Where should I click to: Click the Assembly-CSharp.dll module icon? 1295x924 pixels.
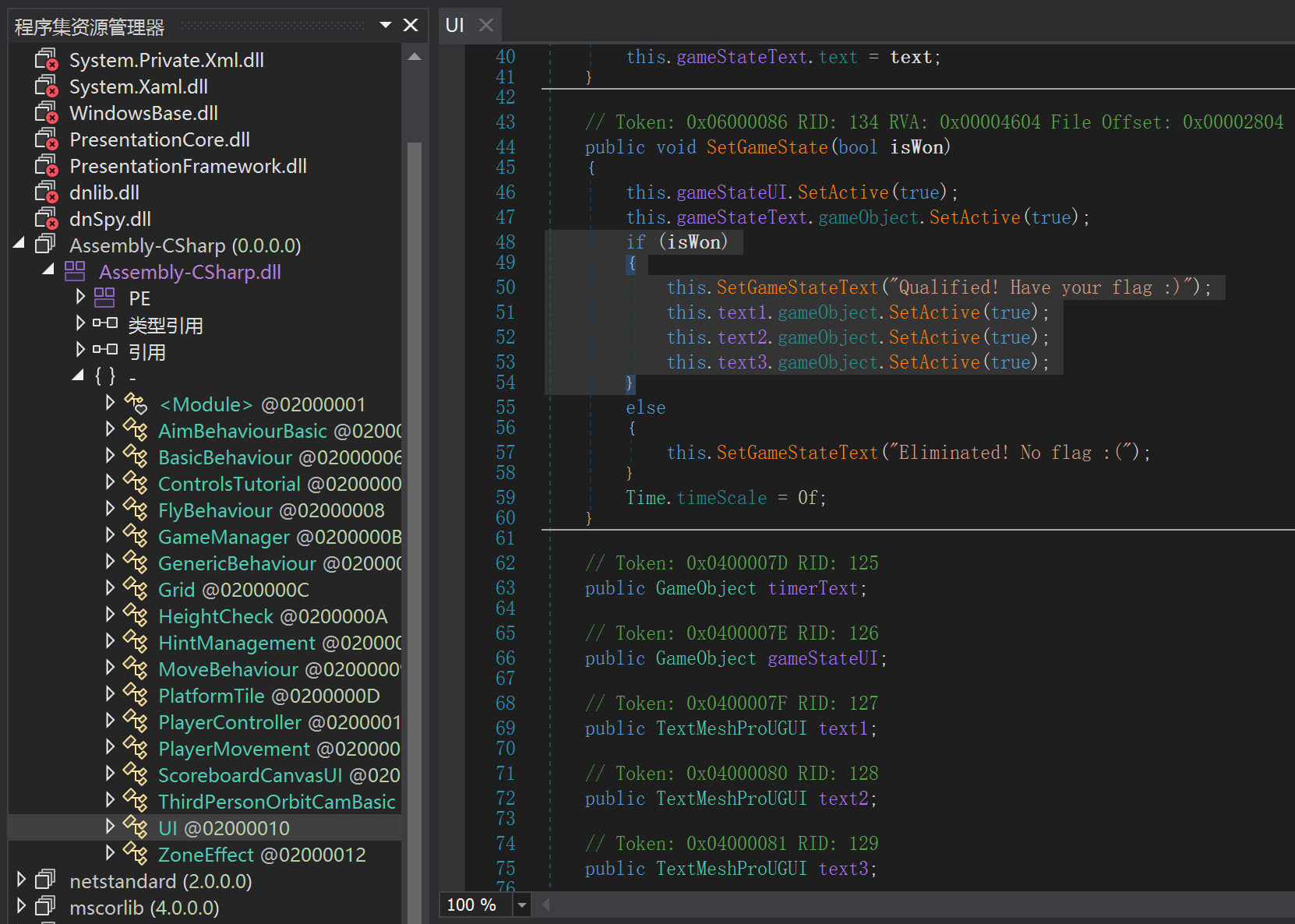(75, 271)
